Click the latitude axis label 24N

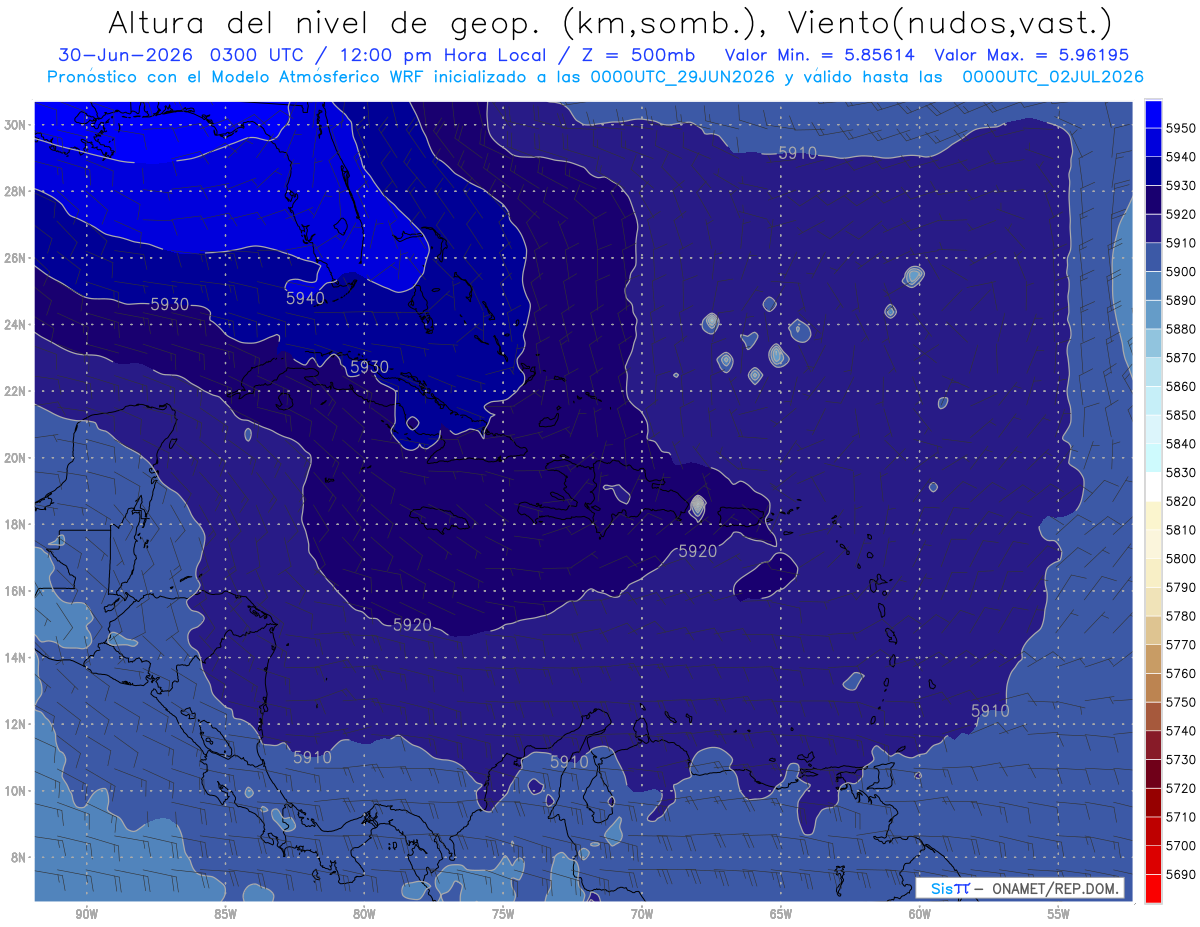[x=17, y=325]
